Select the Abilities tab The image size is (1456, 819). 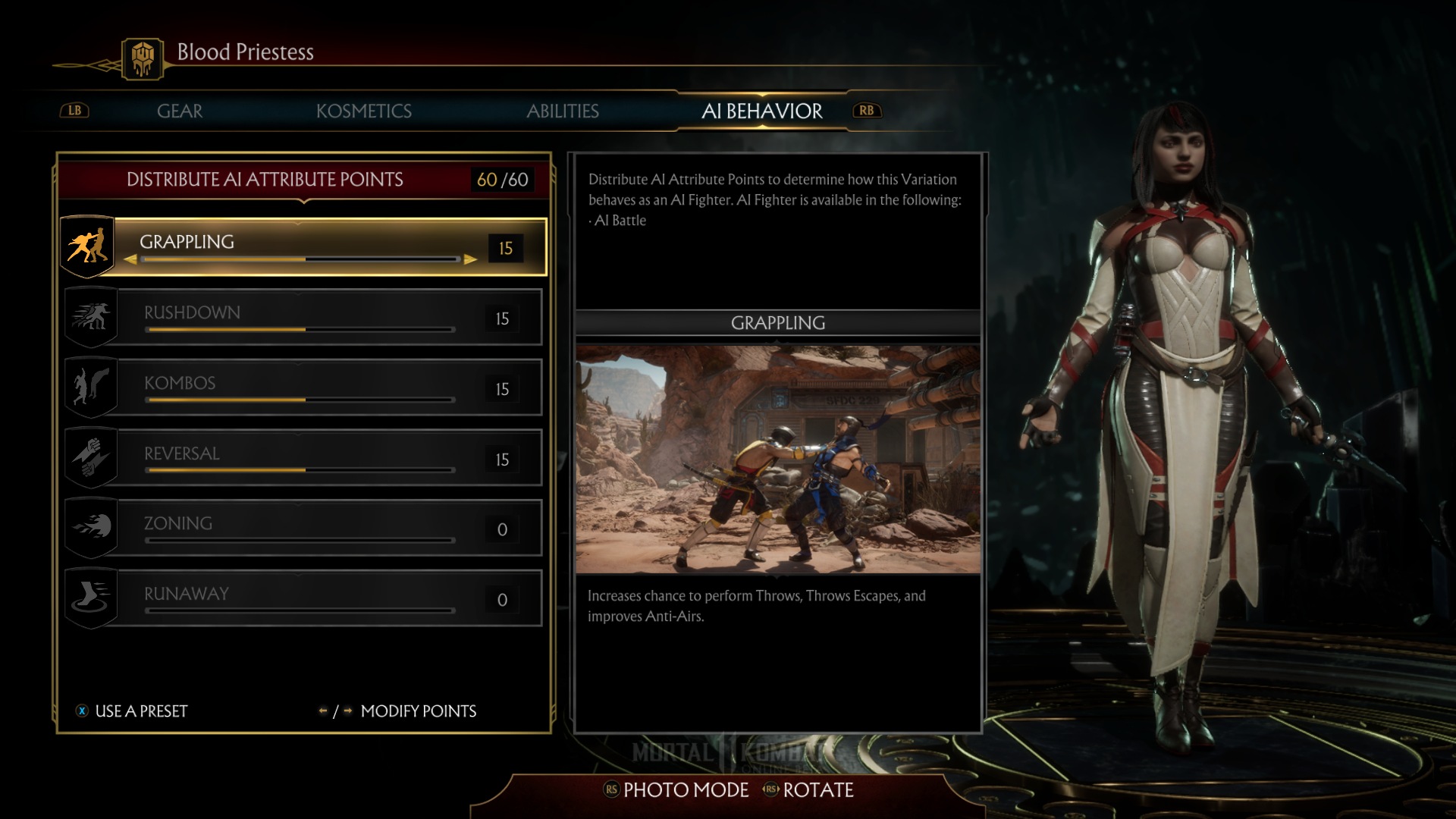(x=563, y=111)
